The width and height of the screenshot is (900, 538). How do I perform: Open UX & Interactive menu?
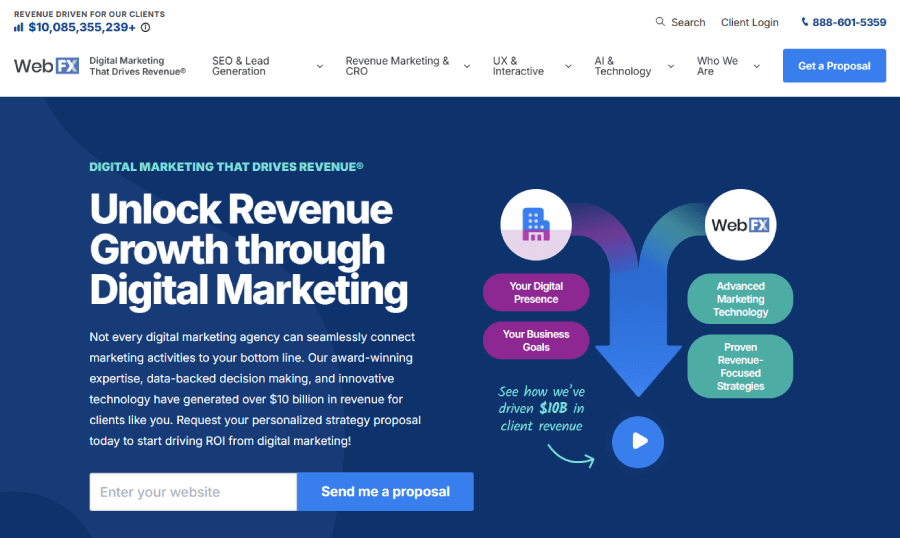point(518,66)
